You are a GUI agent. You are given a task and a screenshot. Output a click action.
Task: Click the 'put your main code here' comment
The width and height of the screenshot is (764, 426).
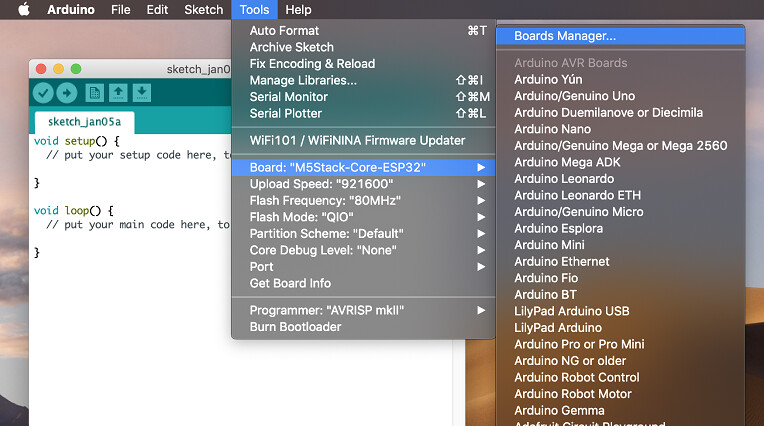pyautogui.click(x=138, y=225)
